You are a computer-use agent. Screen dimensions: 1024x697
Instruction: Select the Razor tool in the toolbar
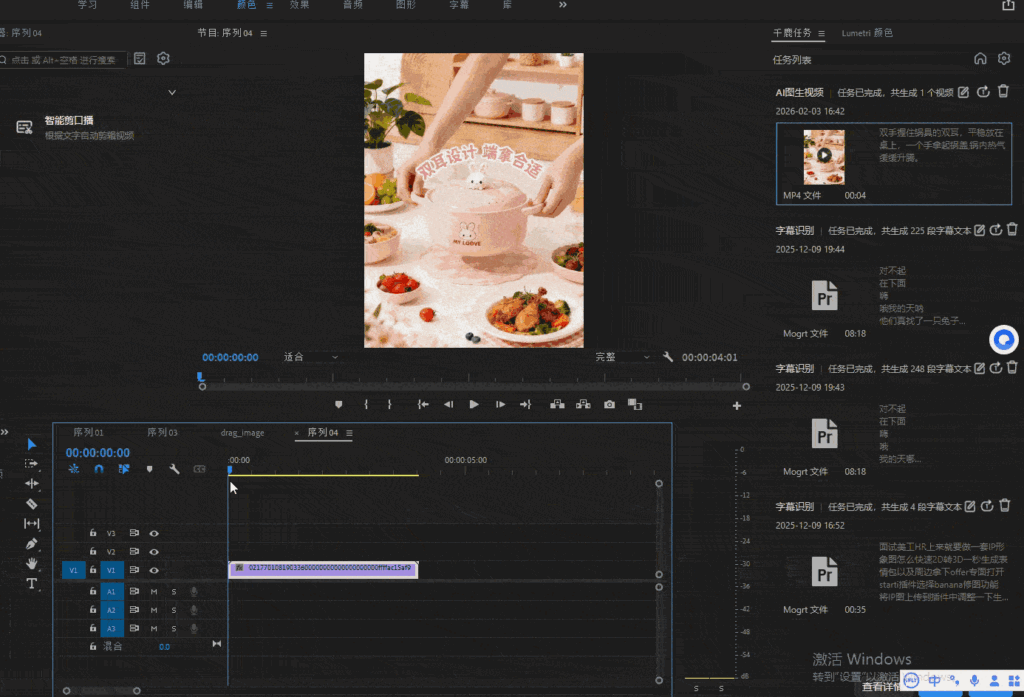coord(31,503)
